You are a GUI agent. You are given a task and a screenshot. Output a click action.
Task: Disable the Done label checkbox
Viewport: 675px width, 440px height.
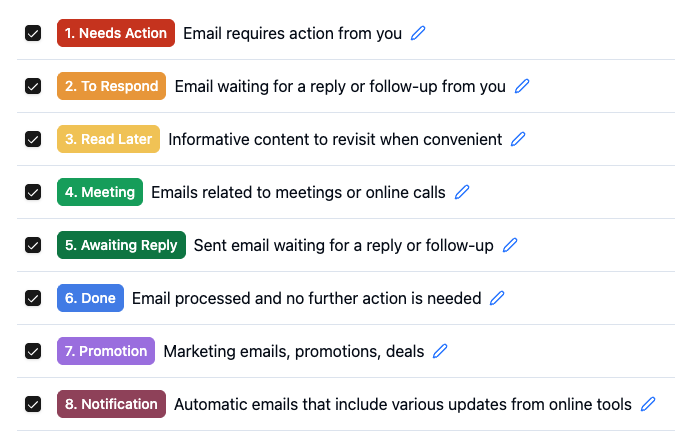pyautogui.click(x=33, y=298)
